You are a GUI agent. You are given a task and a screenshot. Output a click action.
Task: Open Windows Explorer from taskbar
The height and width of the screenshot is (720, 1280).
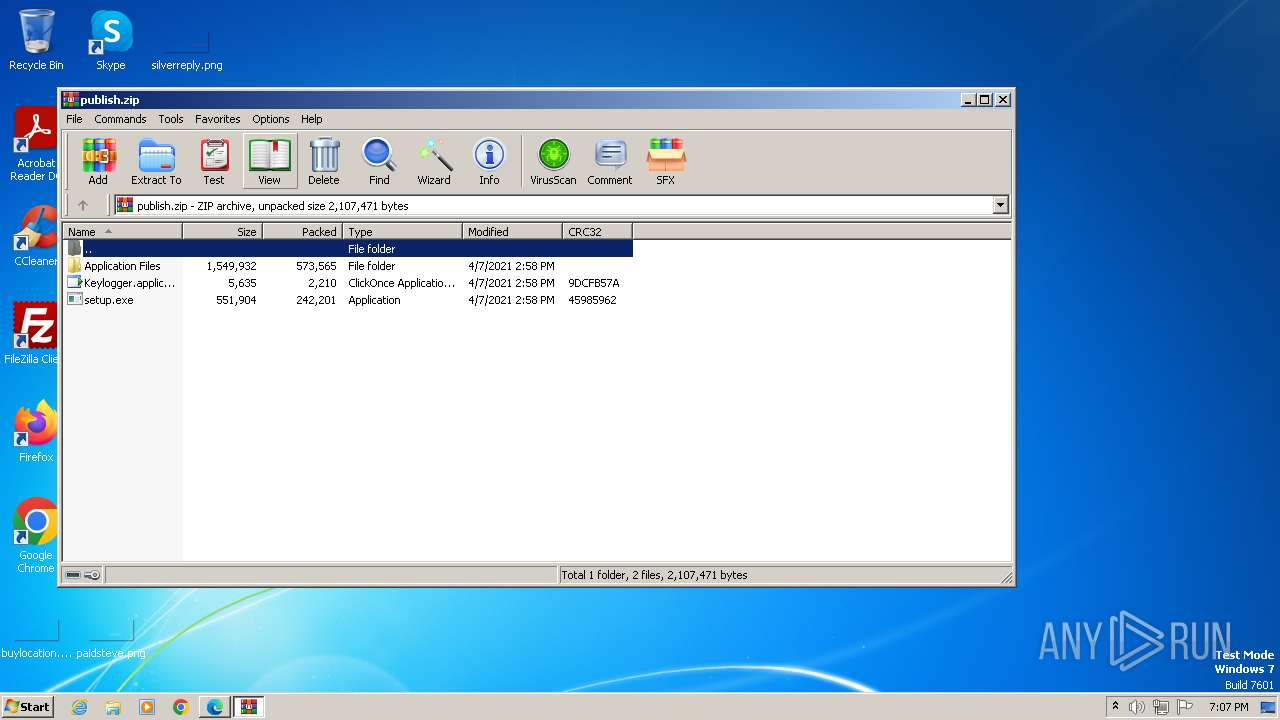(x=113, y=707)
